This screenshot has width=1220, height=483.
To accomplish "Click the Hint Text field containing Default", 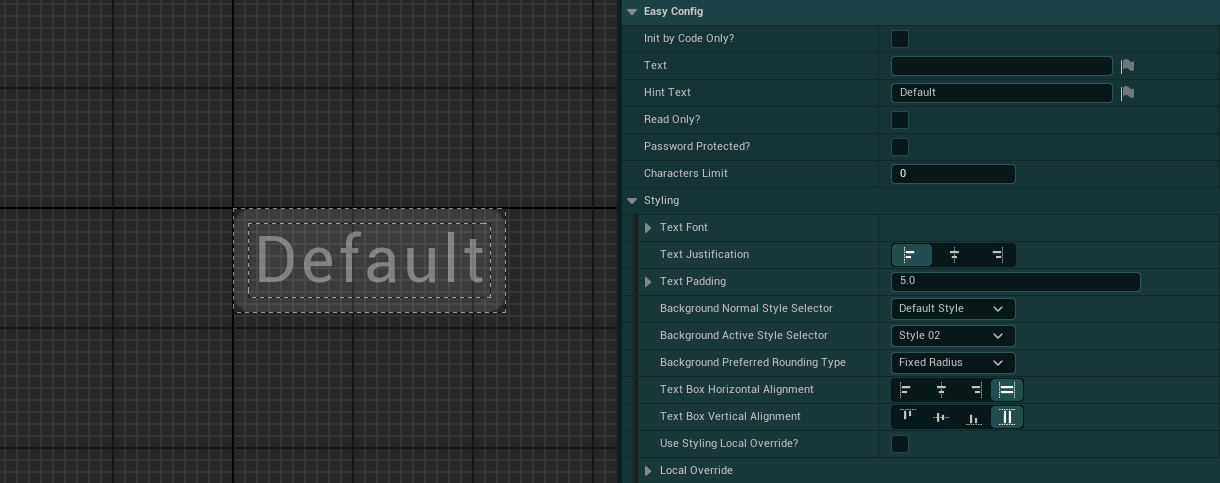I will click(1001, 93).
